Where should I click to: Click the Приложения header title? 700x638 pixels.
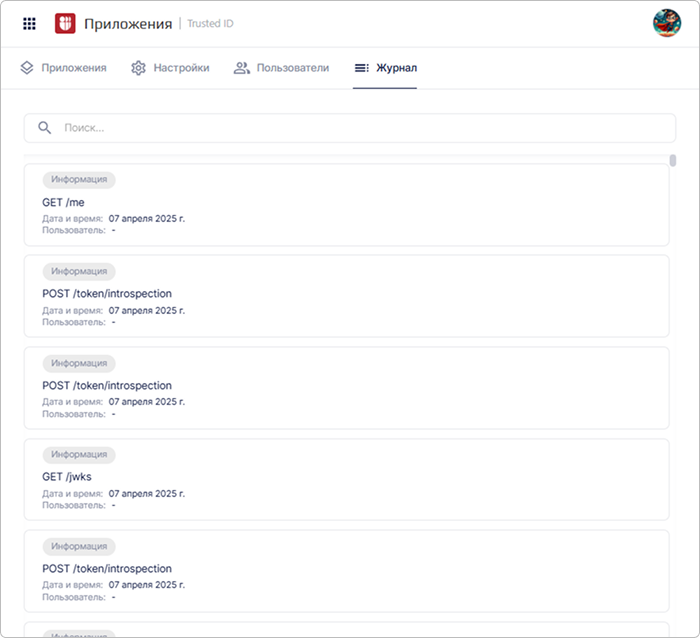click(x=128, y=24)
